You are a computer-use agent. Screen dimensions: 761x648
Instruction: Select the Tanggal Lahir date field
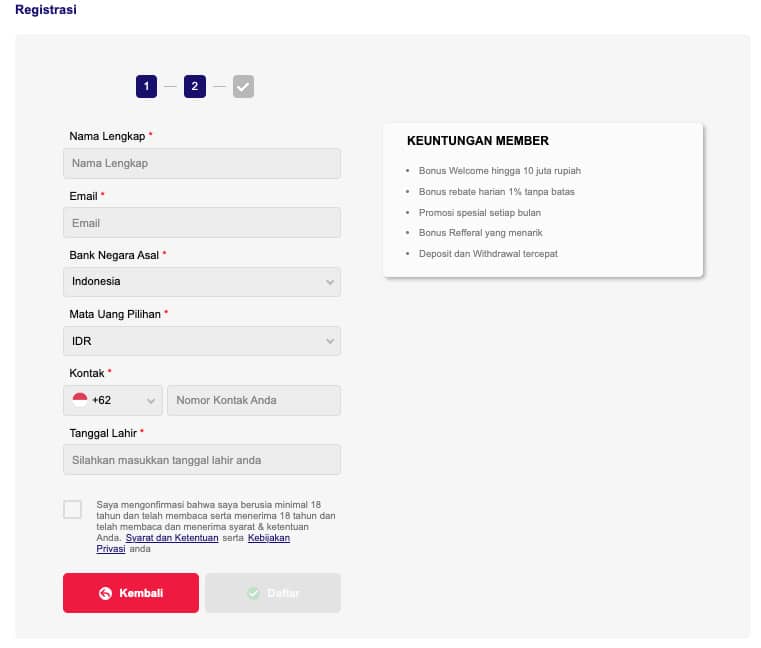pyautogui.click(x=201, y=460)
